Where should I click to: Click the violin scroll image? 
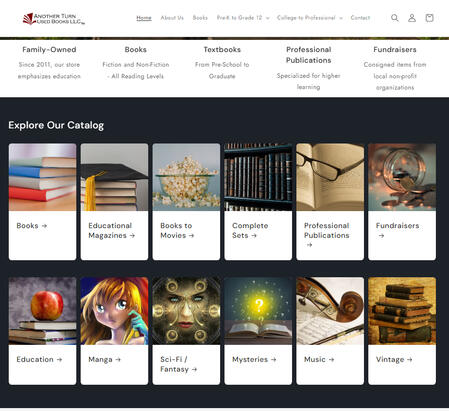[x=330, y=311]
